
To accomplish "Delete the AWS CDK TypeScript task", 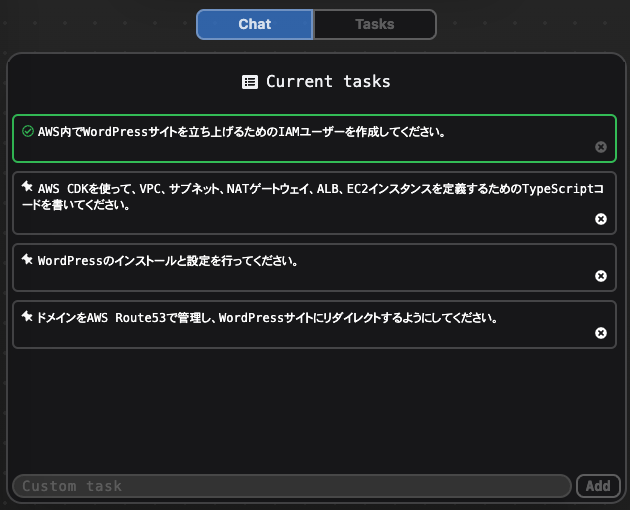I will click(x=601, y=219).
